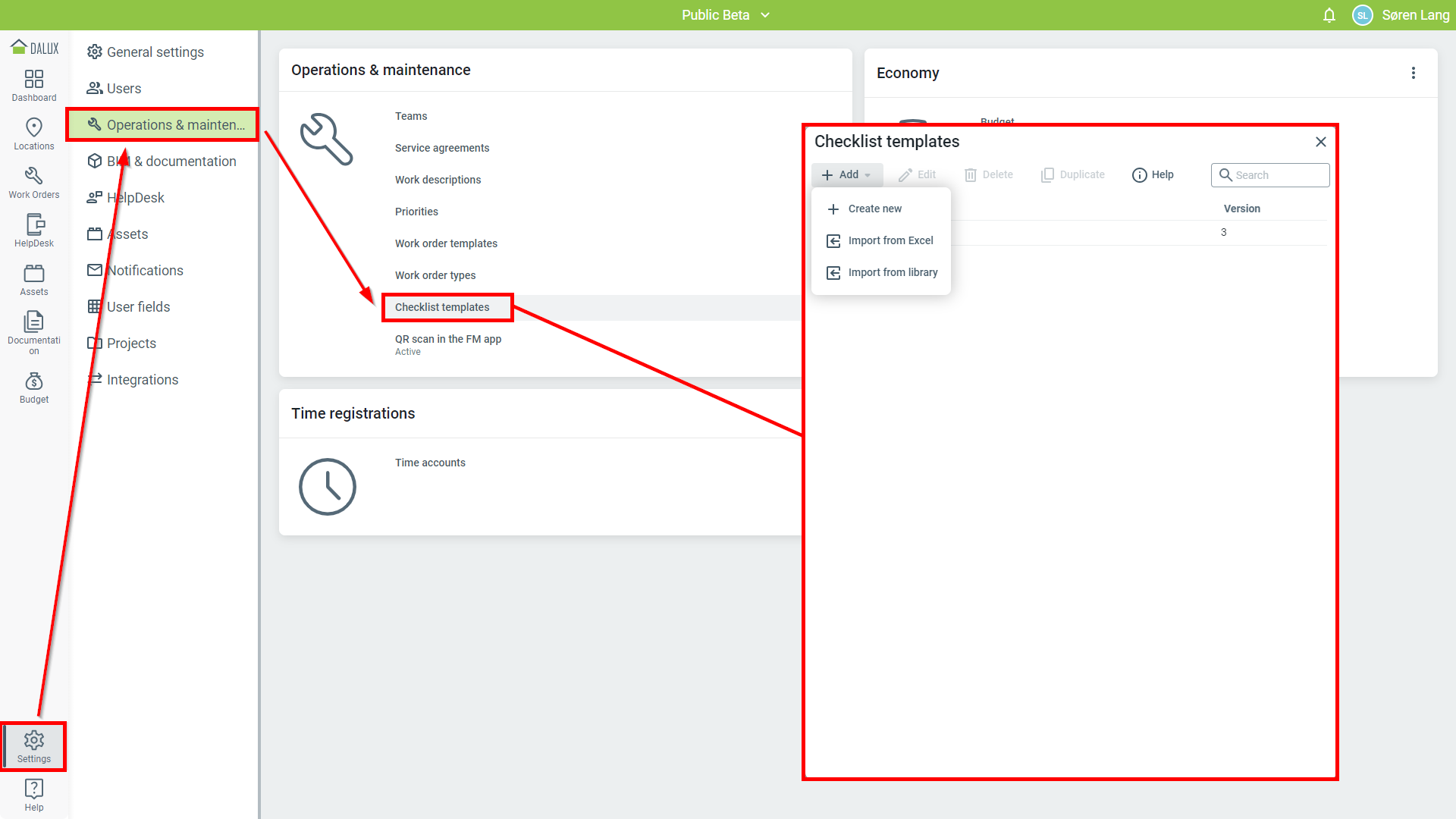
Task: Open Economy panel three-dot menu
Action: (x=1413, y=73)
